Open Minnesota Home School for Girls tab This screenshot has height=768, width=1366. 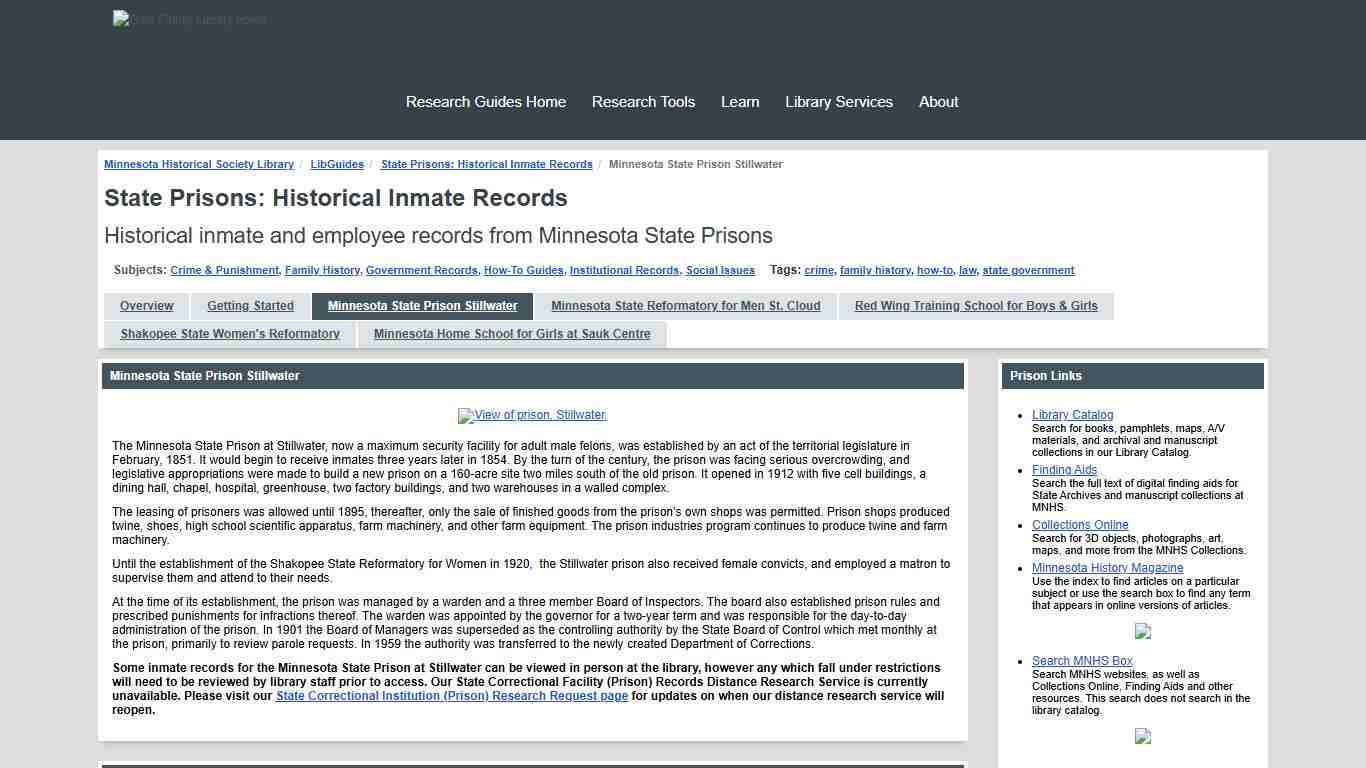pos(511,333)
